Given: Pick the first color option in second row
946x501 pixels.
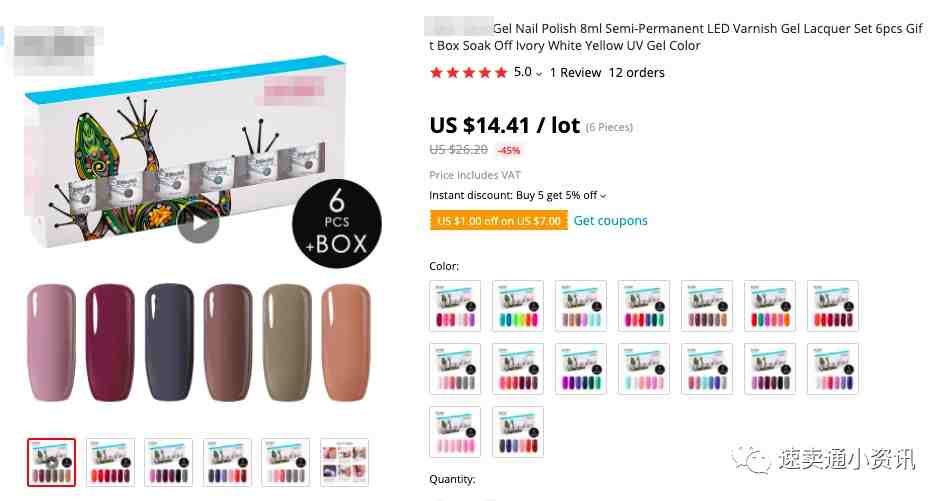Looking at the screenshot, I should pos(456,368).
